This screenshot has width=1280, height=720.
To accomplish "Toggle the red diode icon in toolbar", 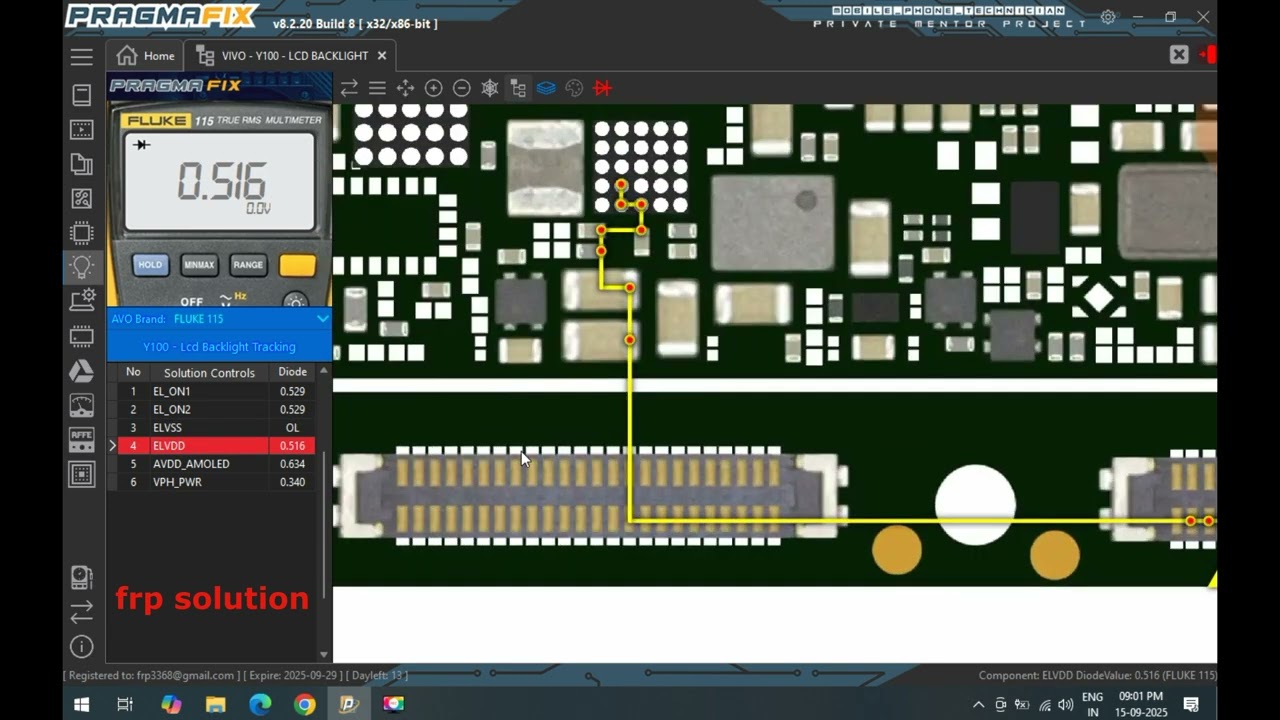I will pos(602,88).
